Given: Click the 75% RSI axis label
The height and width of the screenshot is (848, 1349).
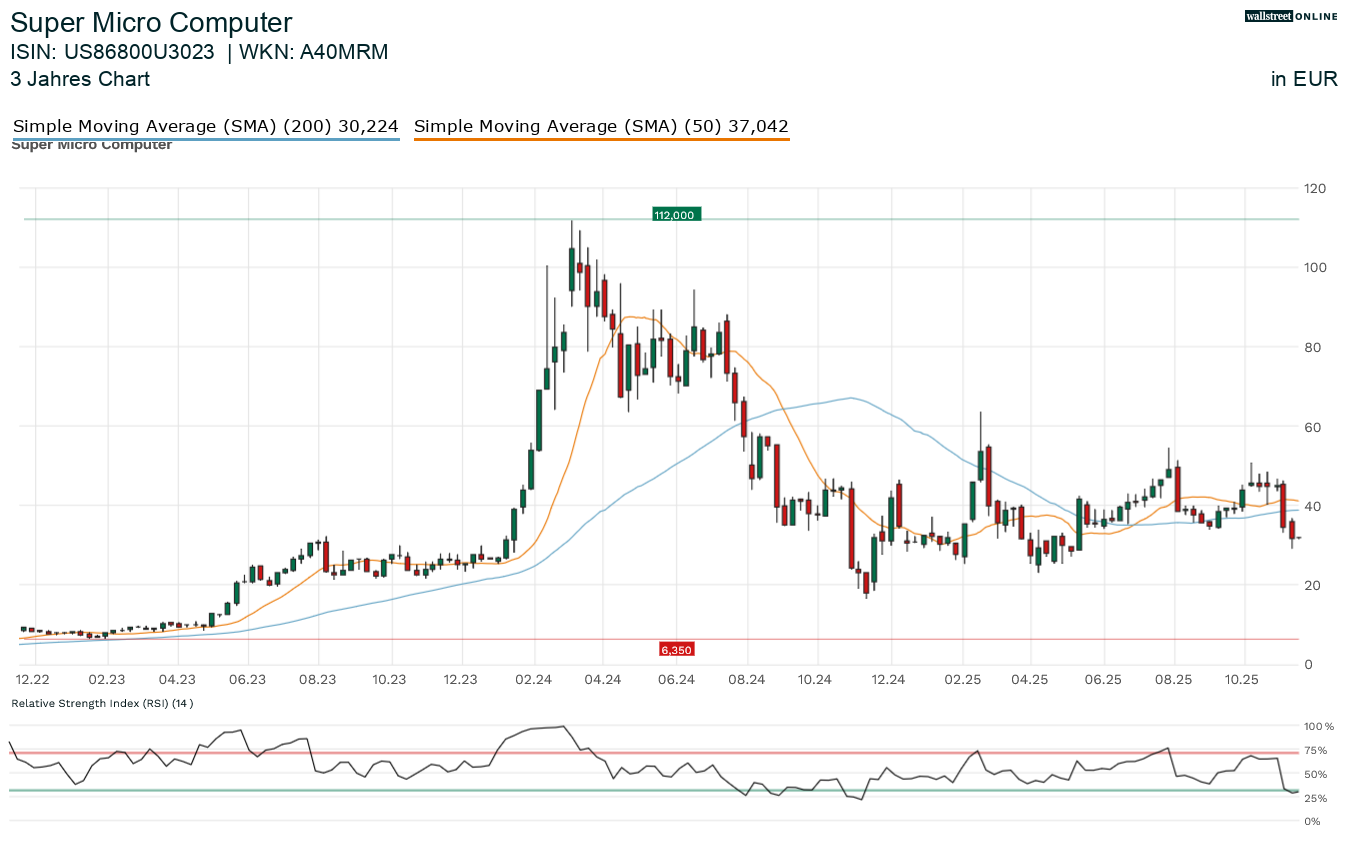Looking at the screenshot, I should coord(1317,751).
